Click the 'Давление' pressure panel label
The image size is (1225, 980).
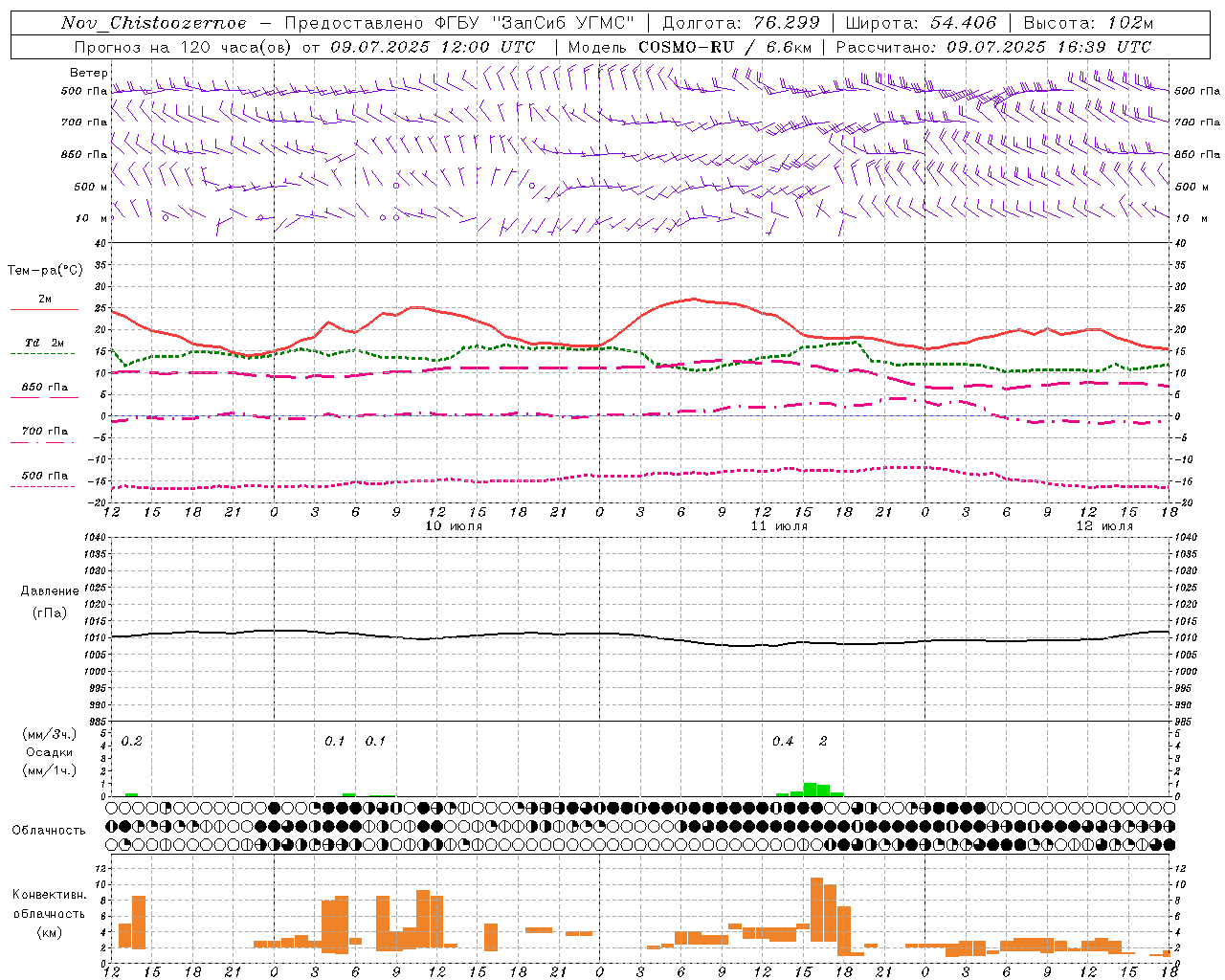[x=50, y=591]
